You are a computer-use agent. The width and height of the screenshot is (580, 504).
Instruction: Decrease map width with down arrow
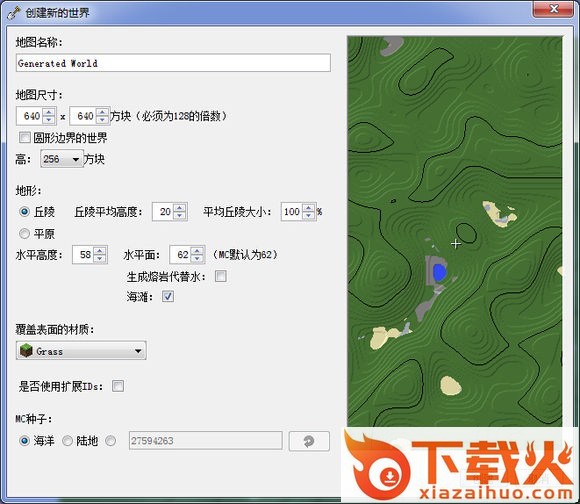click(x=49, y=121)
